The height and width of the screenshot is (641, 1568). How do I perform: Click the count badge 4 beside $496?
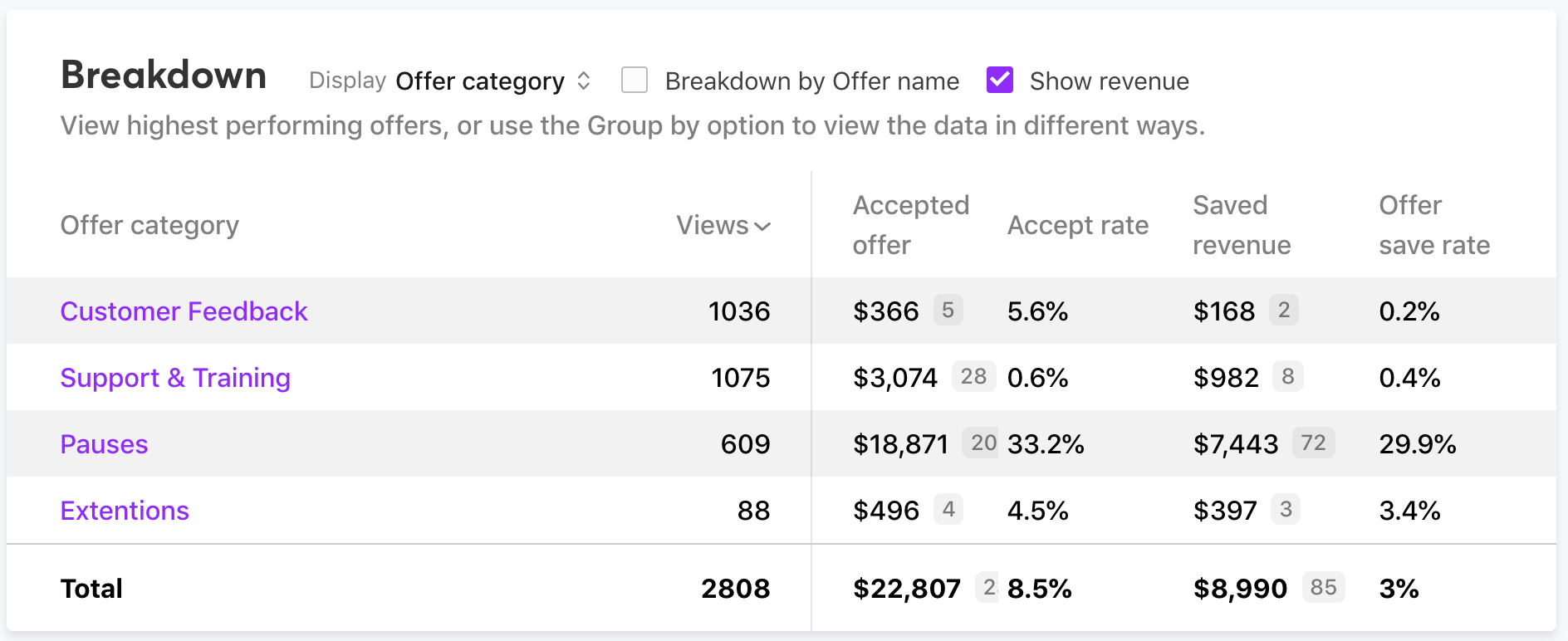click(948, 510)
